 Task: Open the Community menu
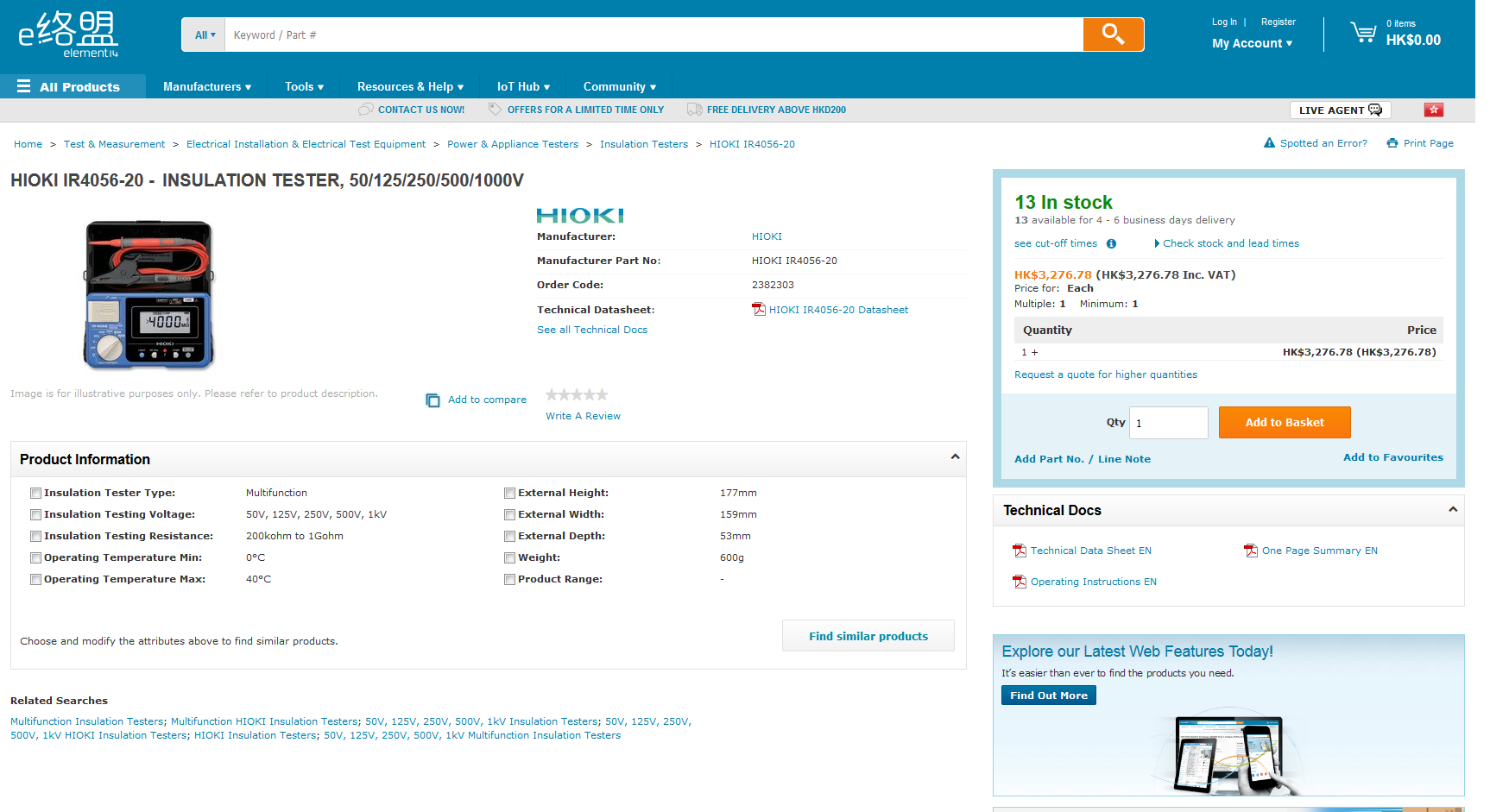pos(619,86)
